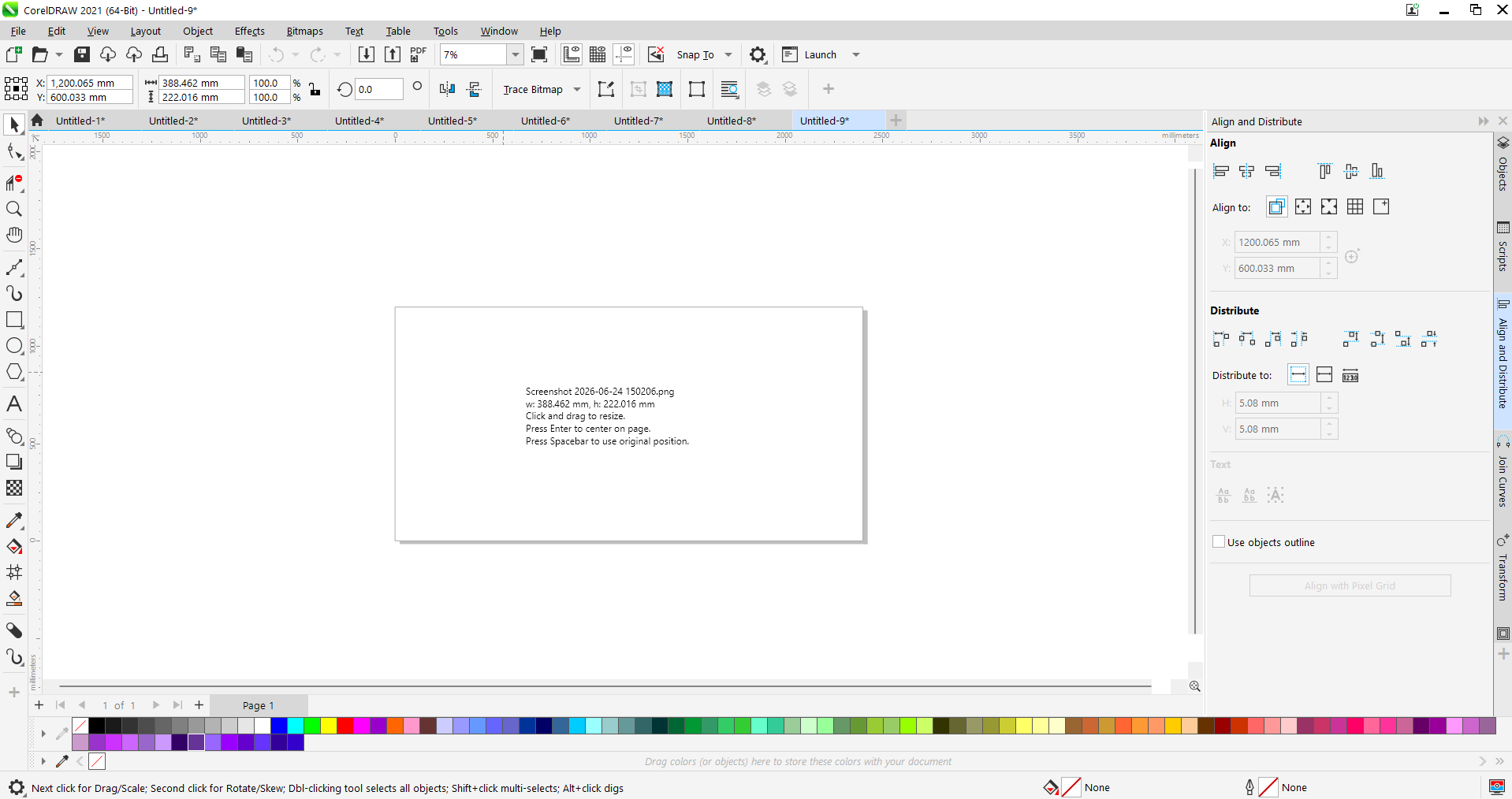Toggle the lock ratio padlock
This screenshot has width=1512, height=799.
click(x=315, y=89)
